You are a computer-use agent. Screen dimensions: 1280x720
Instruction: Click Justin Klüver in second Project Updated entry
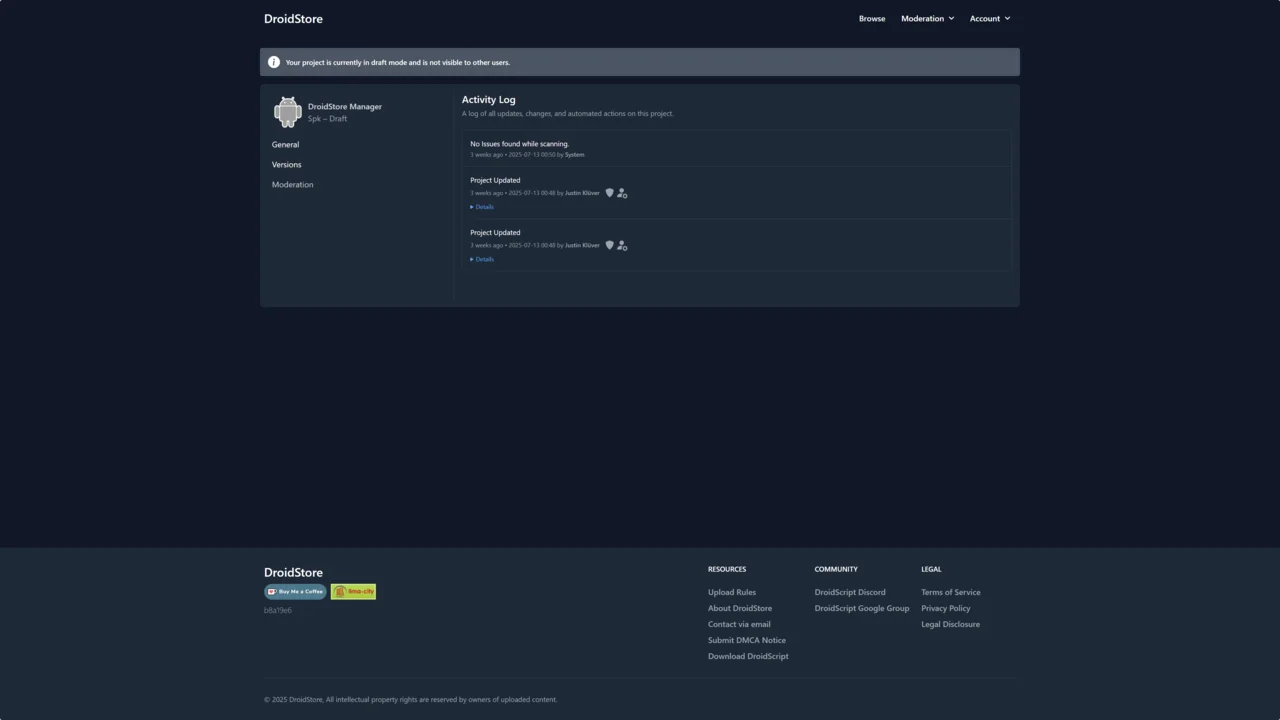(x=582, y=245)
